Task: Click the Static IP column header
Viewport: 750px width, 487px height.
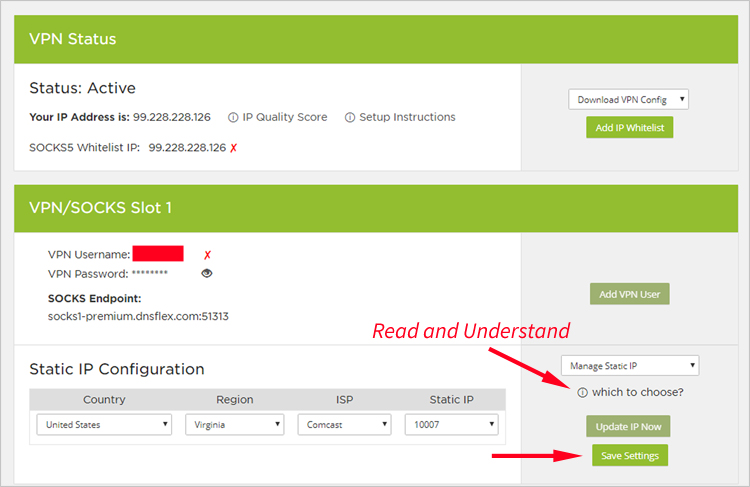Action: pos(452,399)
